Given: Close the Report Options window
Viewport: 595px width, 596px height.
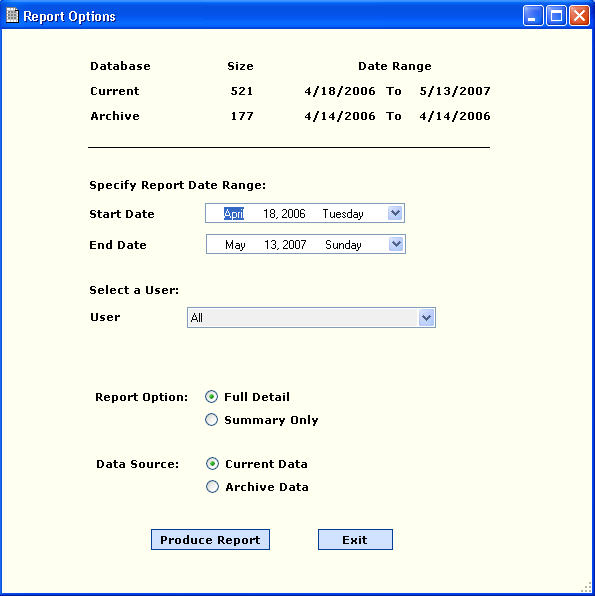Looking at the screenshot, I should point(579,16).
